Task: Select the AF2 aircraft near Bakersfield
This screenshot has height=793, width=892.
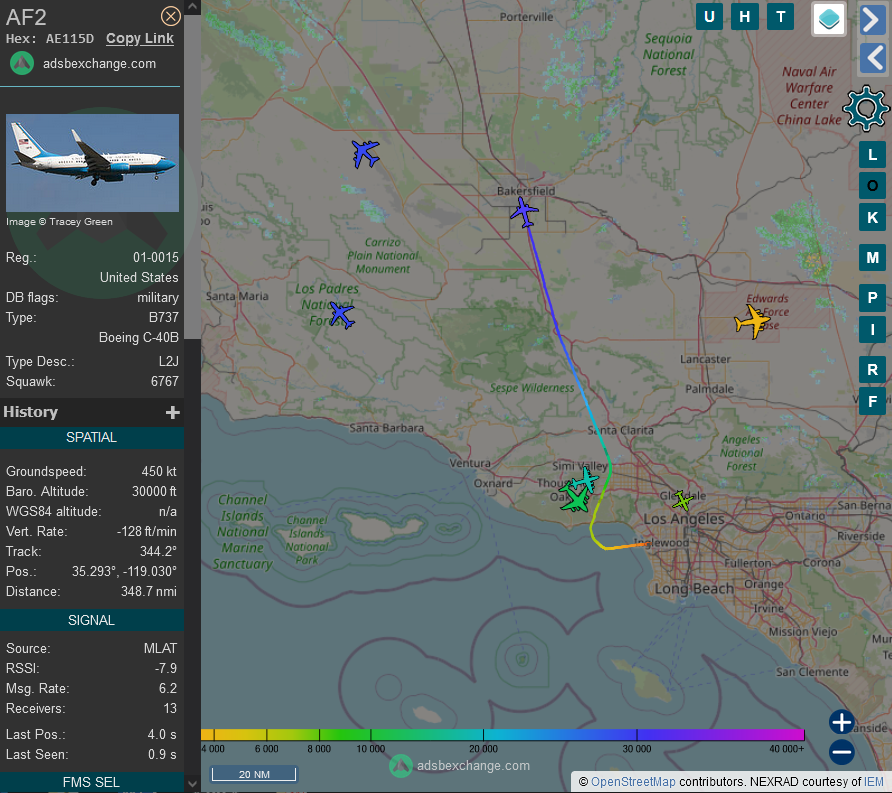Action: pos(524,212)
